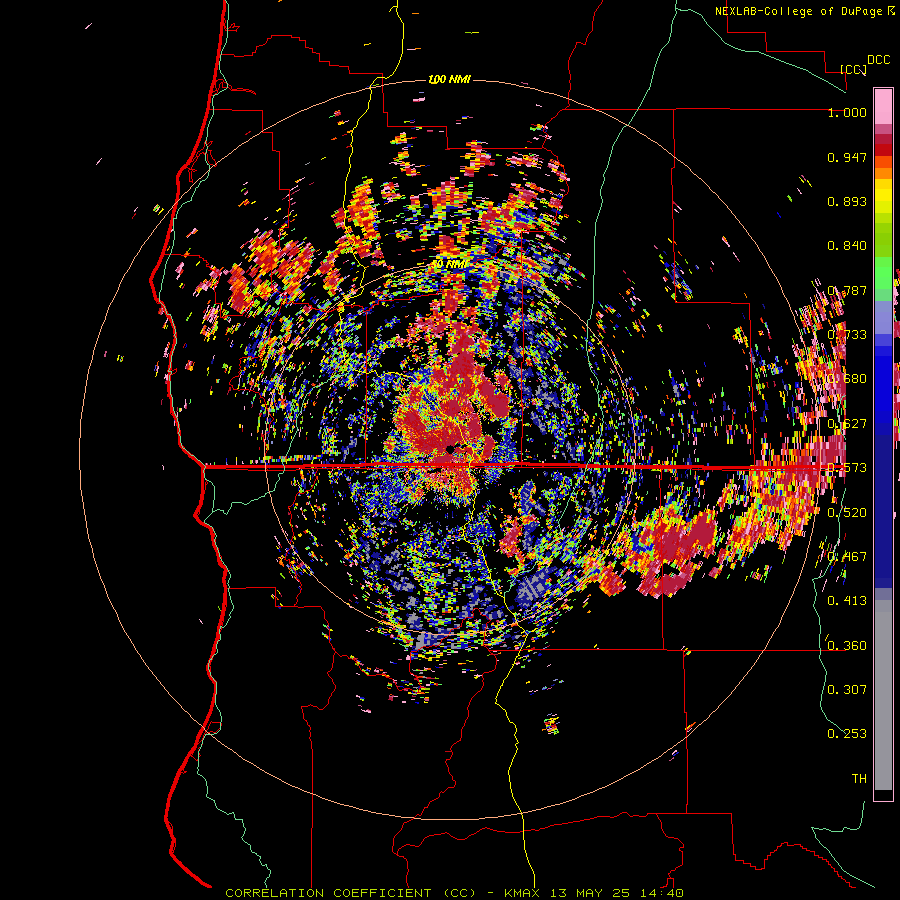Viewport: 900px width, 900px height.
Task: Click the NEXLAB-College of DuPage title text
Action: [799, 11]
